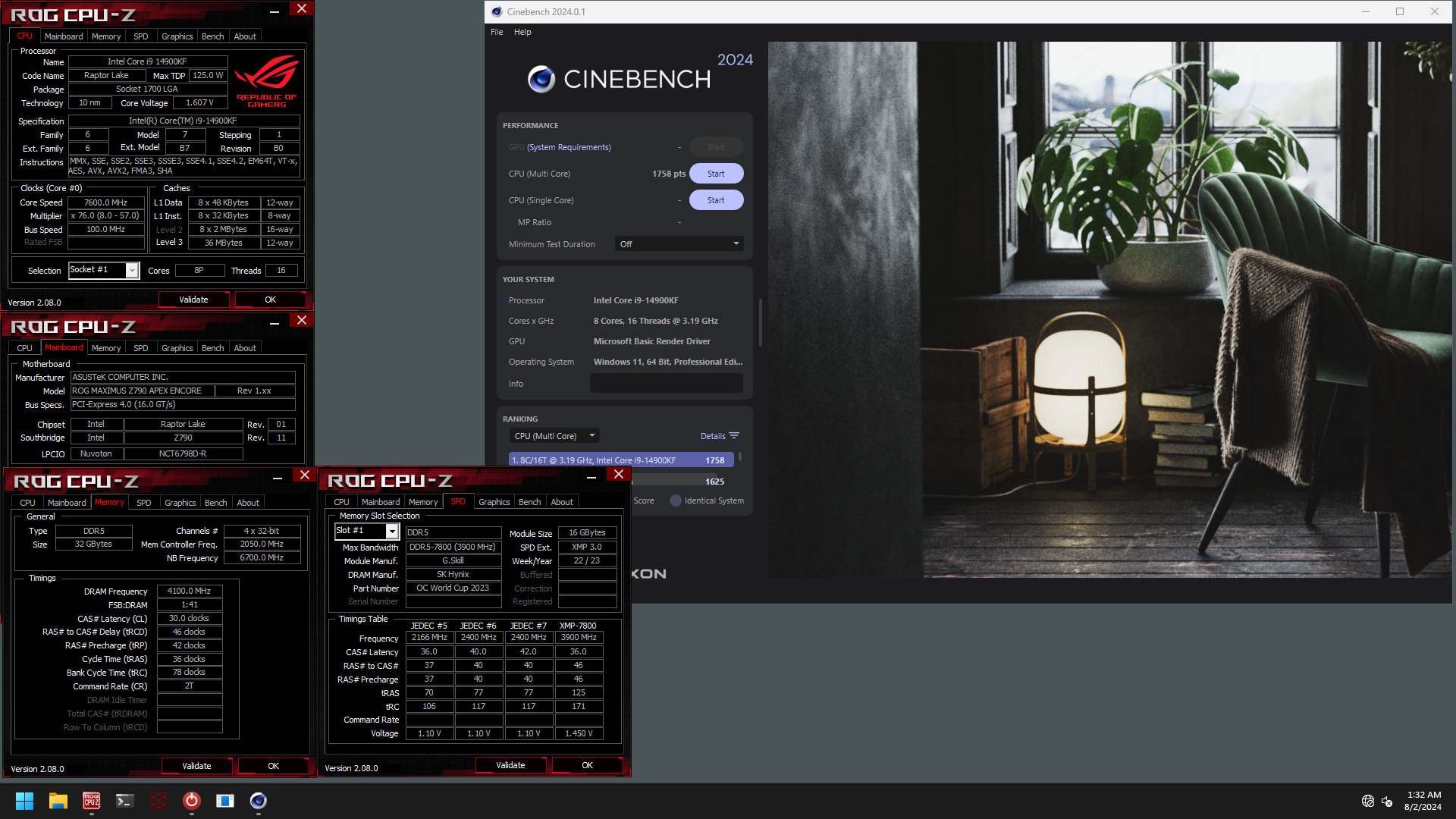Click the XMP voltage value 1.450 V
The width and height of the screenshot is (1456, 819).
pos(579,733)
